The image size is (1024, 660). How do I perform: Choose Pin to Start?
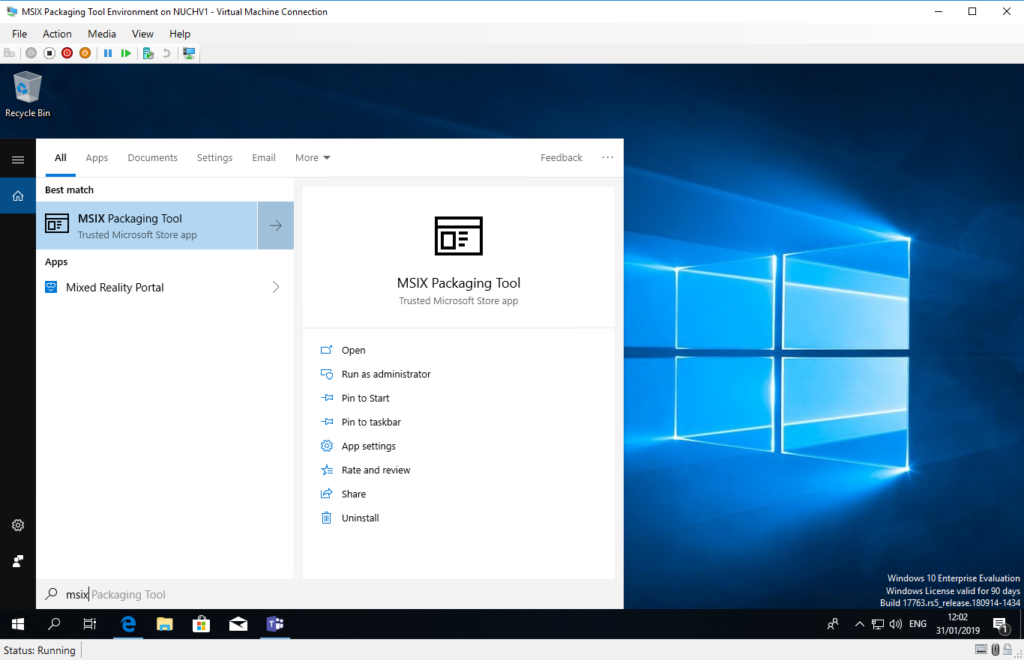coord(365,398)
